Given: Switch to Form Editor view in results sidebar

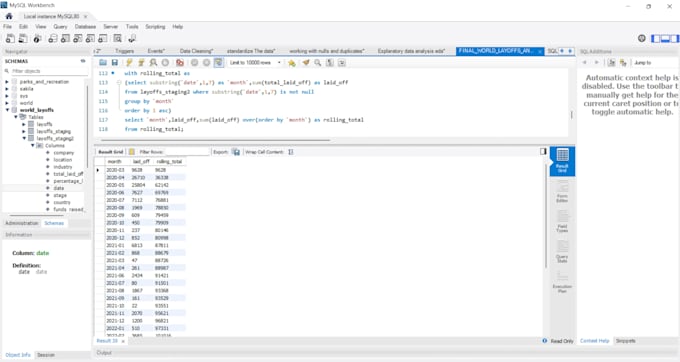Looking at the screenshot, I should (x=562, y=191).
